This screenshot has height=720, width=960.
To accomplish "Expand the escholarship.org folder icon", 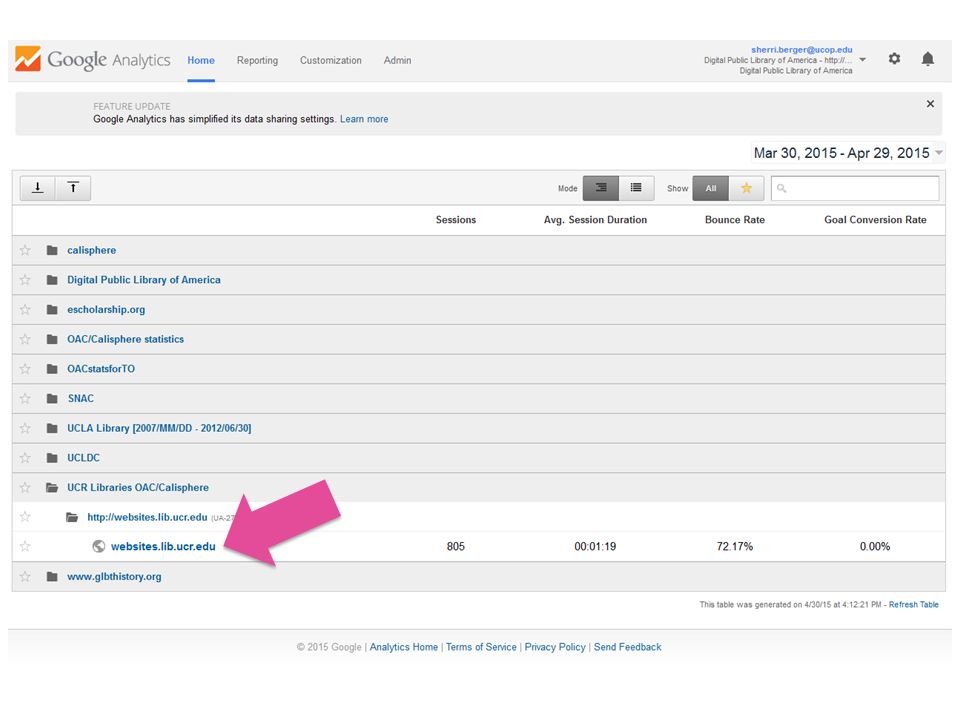I will coord(52,309).
